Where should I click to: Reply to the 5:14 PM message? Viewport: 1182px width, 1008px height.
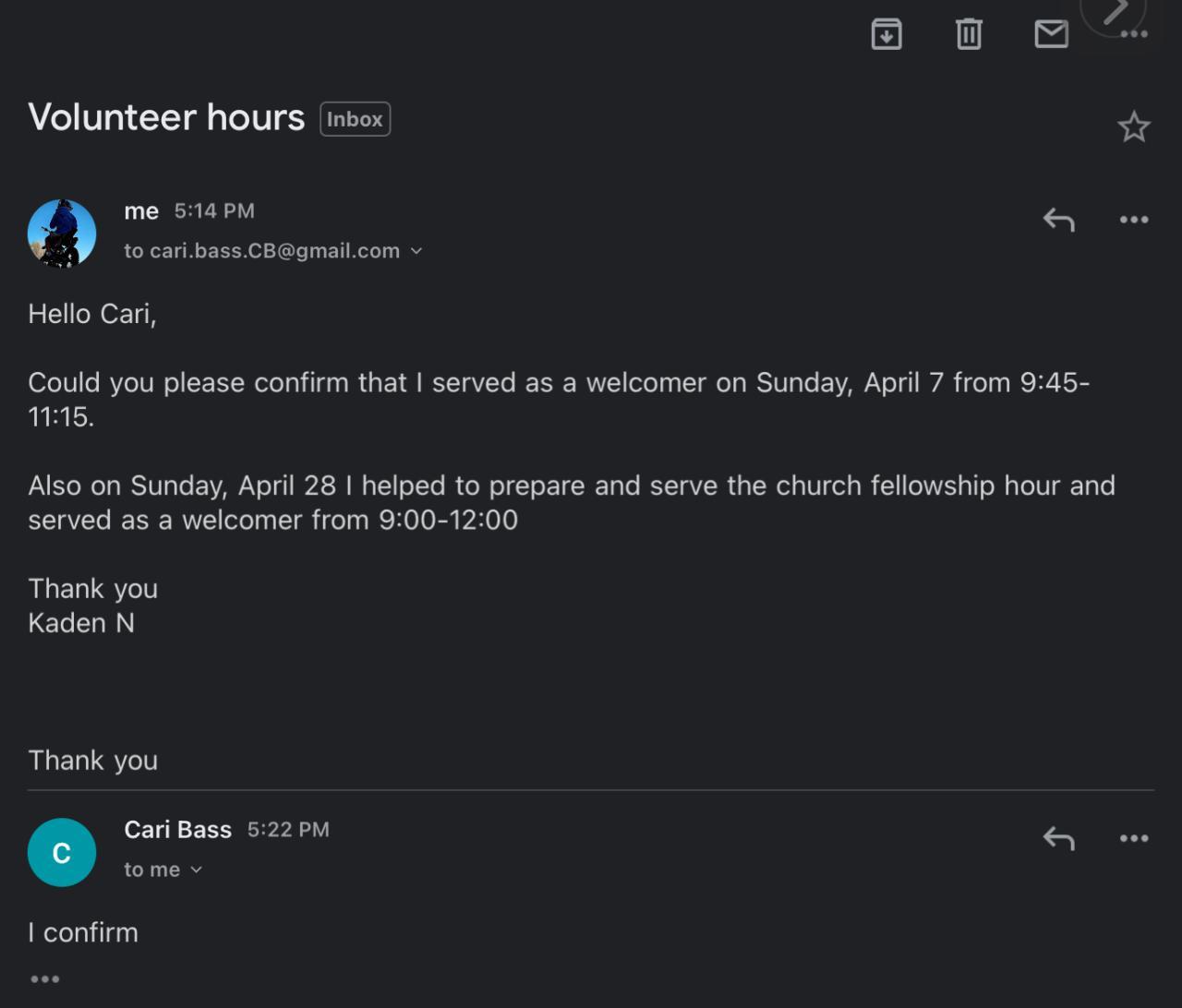pyautogui.click(x=1058, y=220)
